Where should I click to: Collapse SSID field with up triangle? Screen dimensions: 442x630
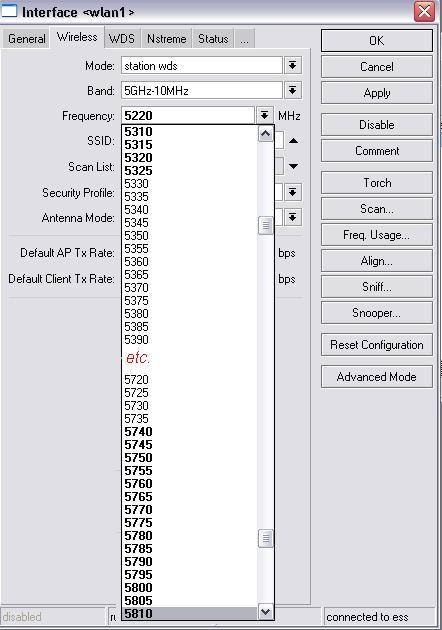click(293, 141)
